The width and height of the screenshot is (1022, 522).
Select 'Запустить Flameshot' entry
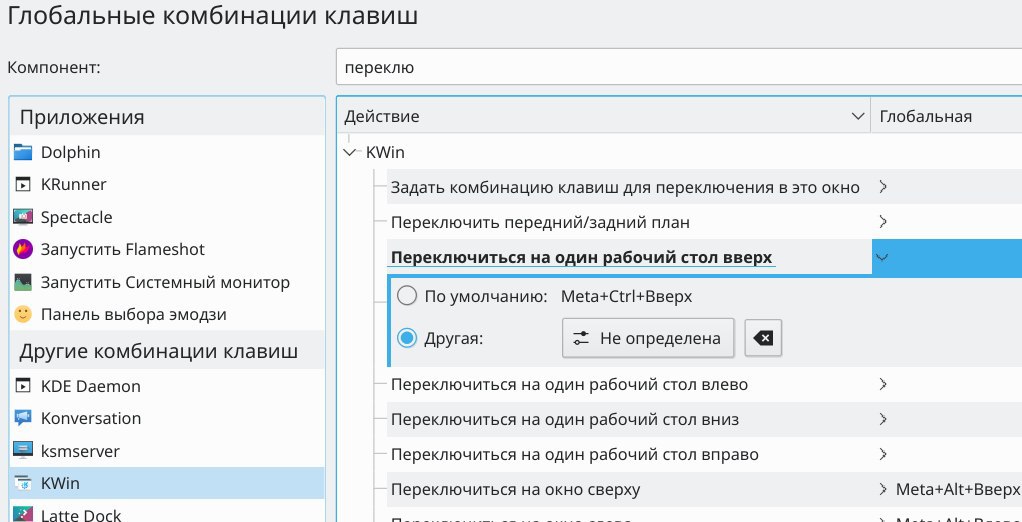(x=167, y=250)
